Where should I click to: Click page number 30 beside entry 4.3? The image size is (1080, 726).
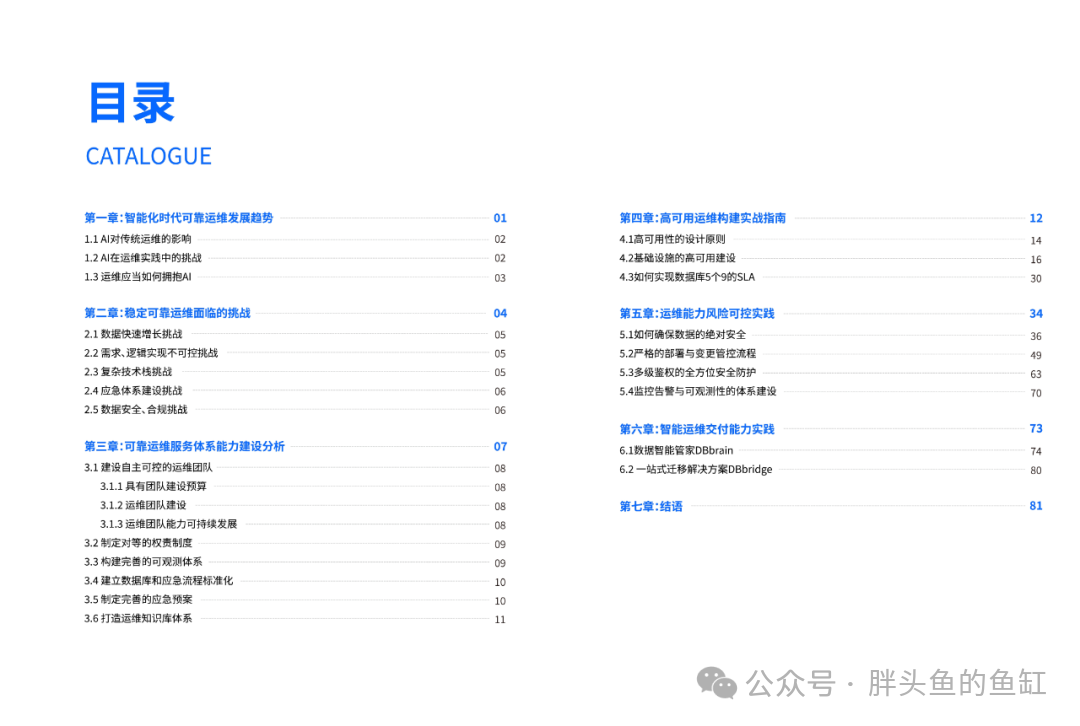coord(1036,279)
